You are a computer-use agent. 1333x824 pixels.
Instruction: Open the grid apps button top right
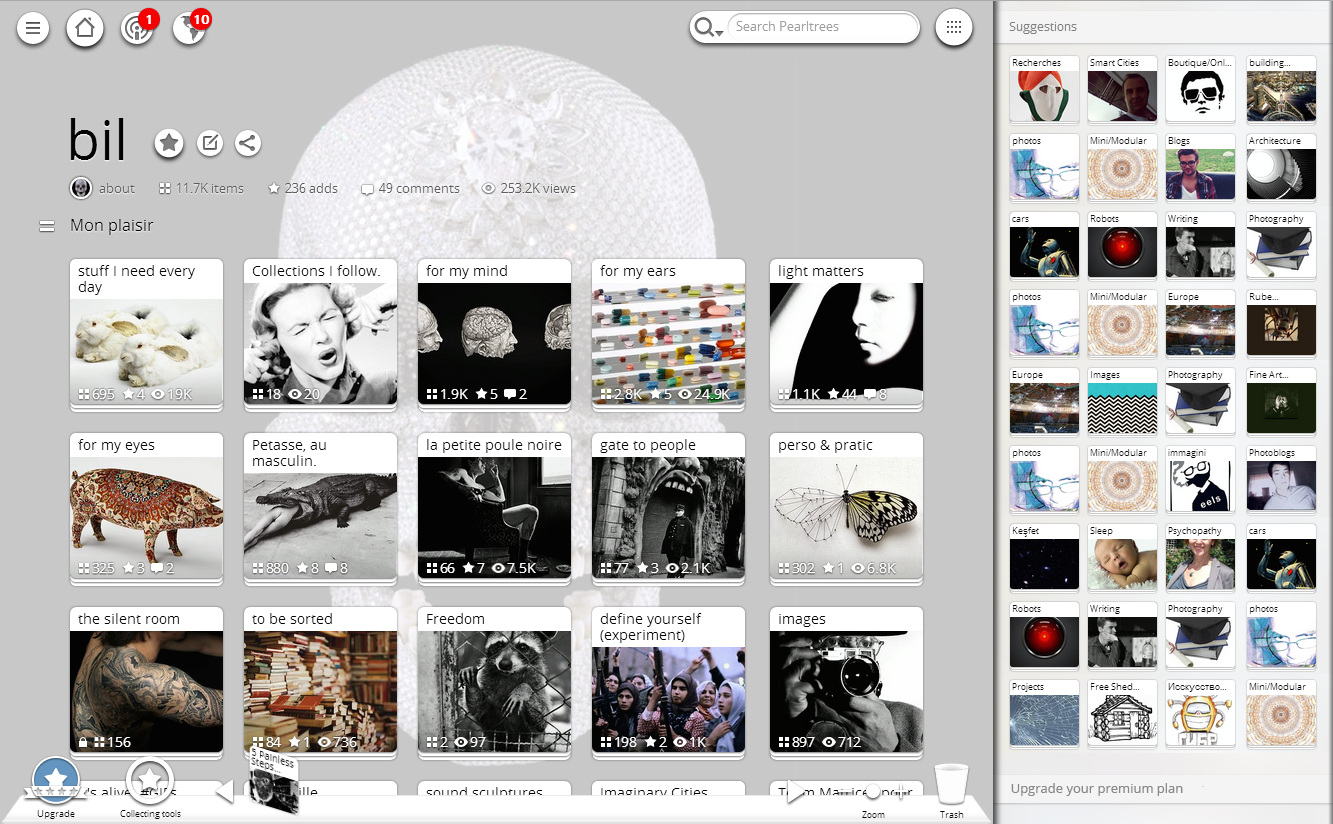[953, 28]
